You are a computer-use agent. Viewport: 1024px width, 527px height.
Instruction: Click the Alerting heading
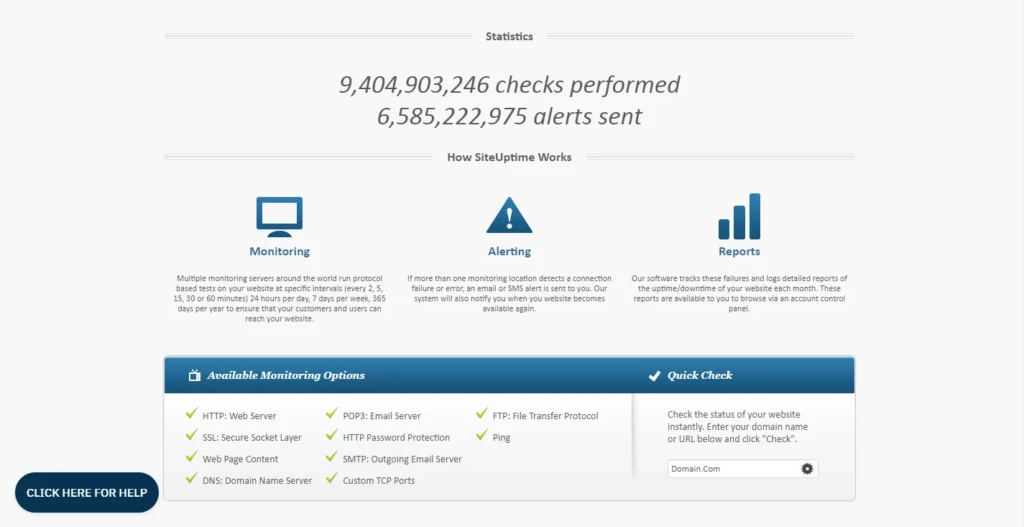(509, 251)
